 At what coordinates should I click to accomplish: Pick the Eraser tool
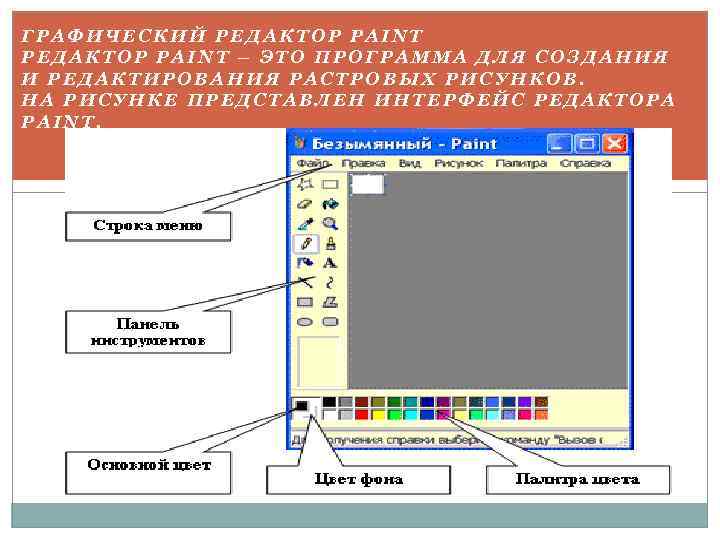[x=305, y=204]
